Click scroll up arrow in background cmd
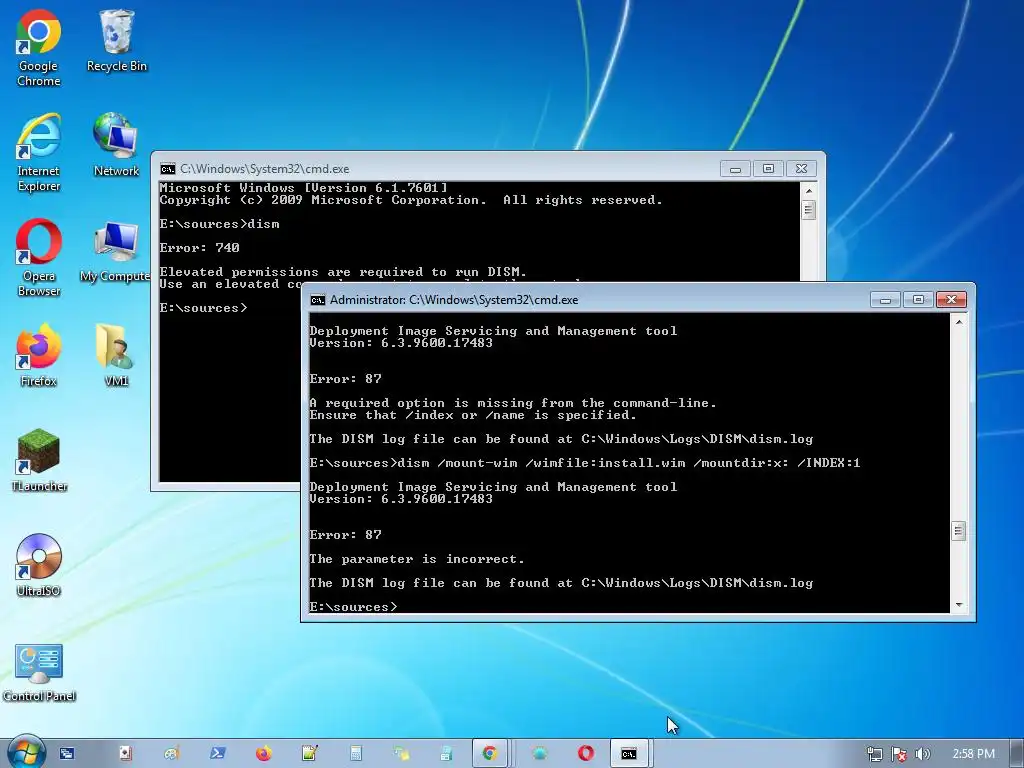 (x=808, y=191)
